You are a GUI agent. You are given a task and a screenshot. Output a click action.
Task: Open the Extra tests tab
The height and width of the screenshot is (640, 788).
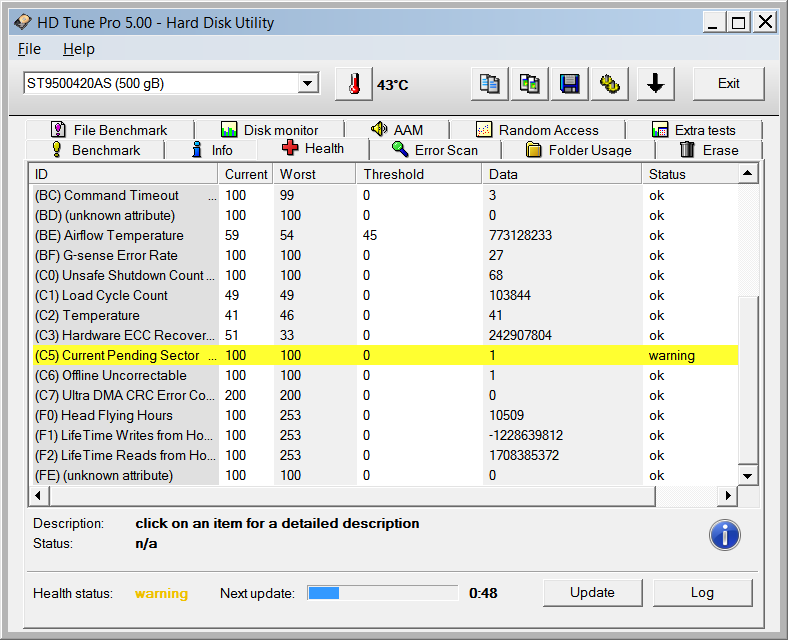pyautogui.click(x=694, y=130)
